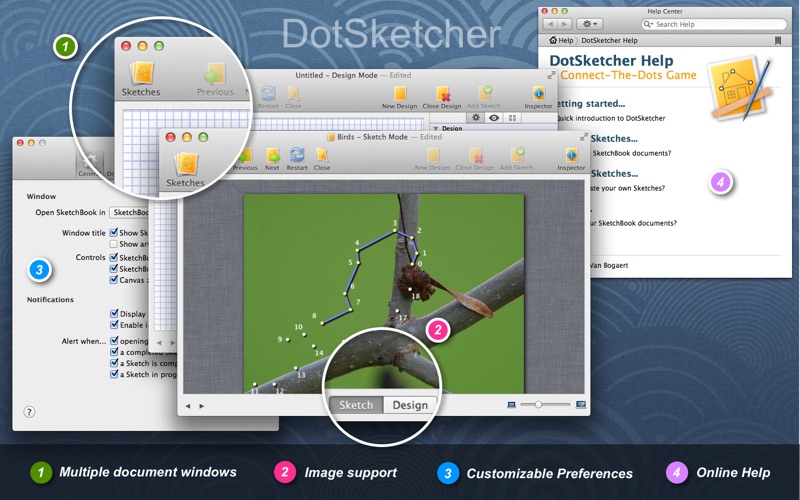Image resolution: width=800 pixels, height=500 pixels.
Task: Uncheck Alert when 'opening' checkbox
Action: point(114,340)
